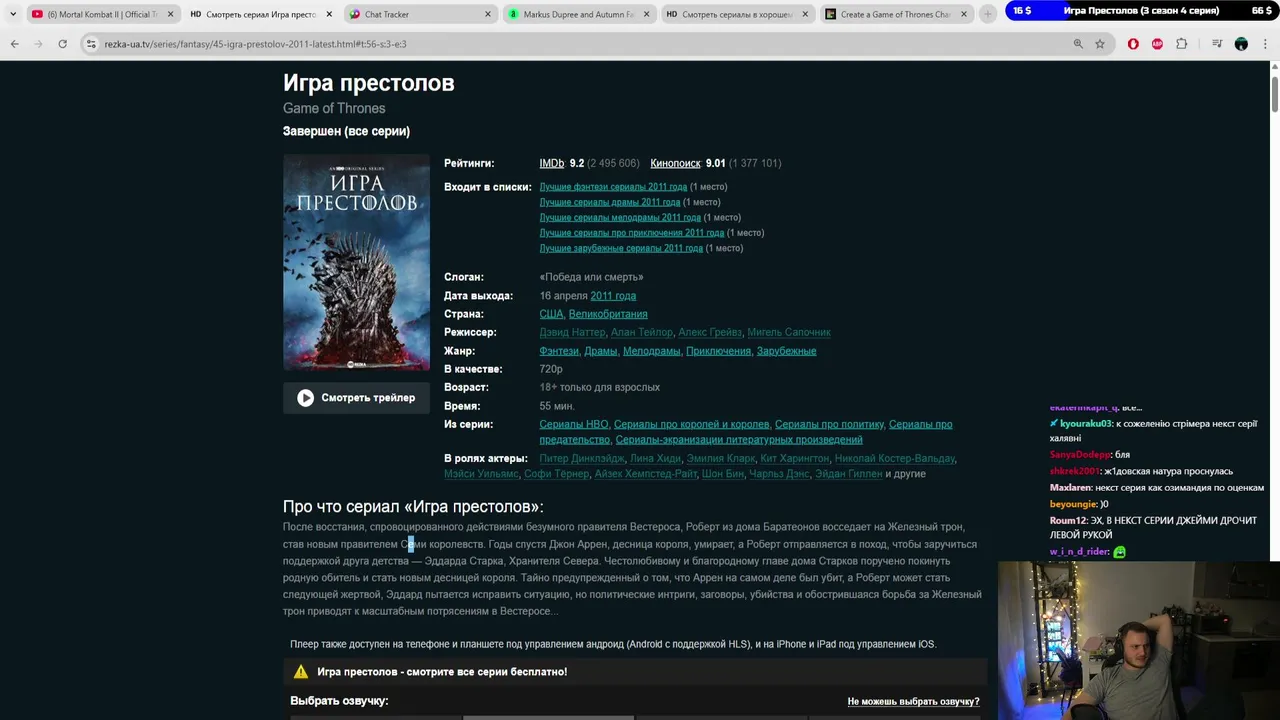Screen dimensions: 1280x720
Task: Open the Extensions puzzle-piece menu
Action: pyautogui.click(x=1181, y=44)
